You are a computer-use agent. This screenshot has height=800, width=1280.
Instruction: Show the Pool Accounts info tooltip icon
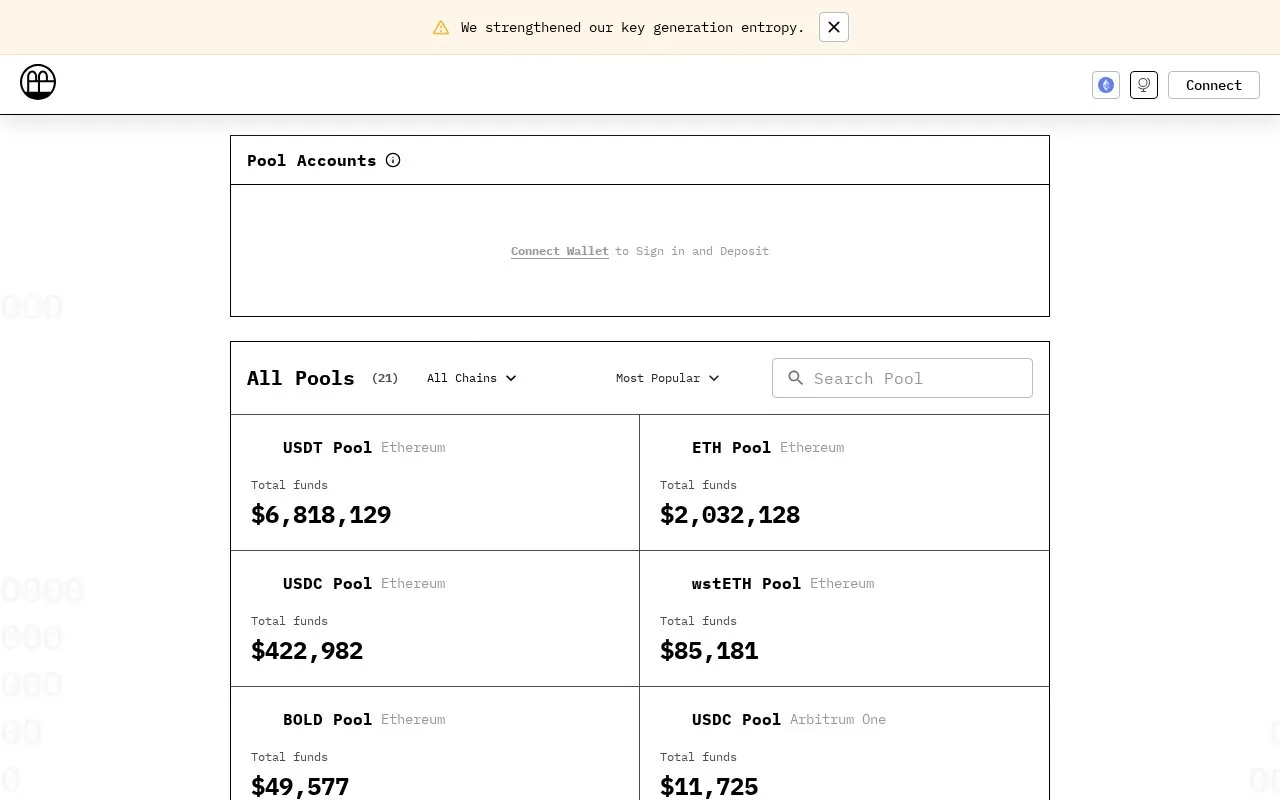tap(393, 160)
